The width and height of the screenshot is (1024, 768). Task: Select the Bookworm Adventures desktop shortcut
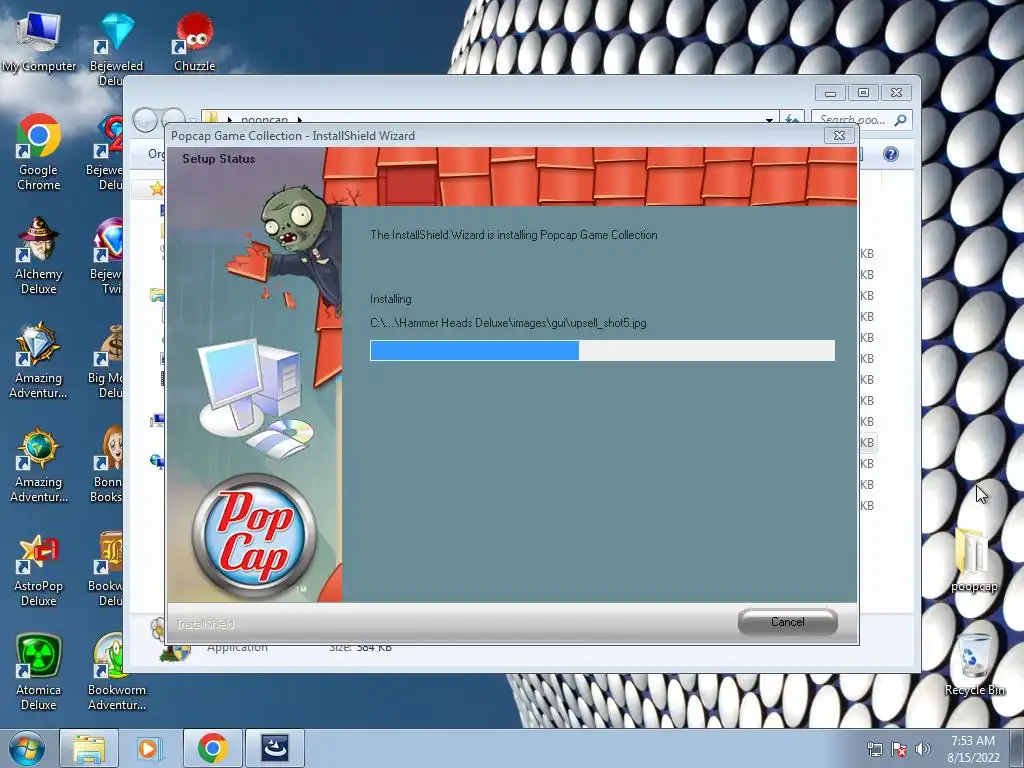[x=117, y=672]
